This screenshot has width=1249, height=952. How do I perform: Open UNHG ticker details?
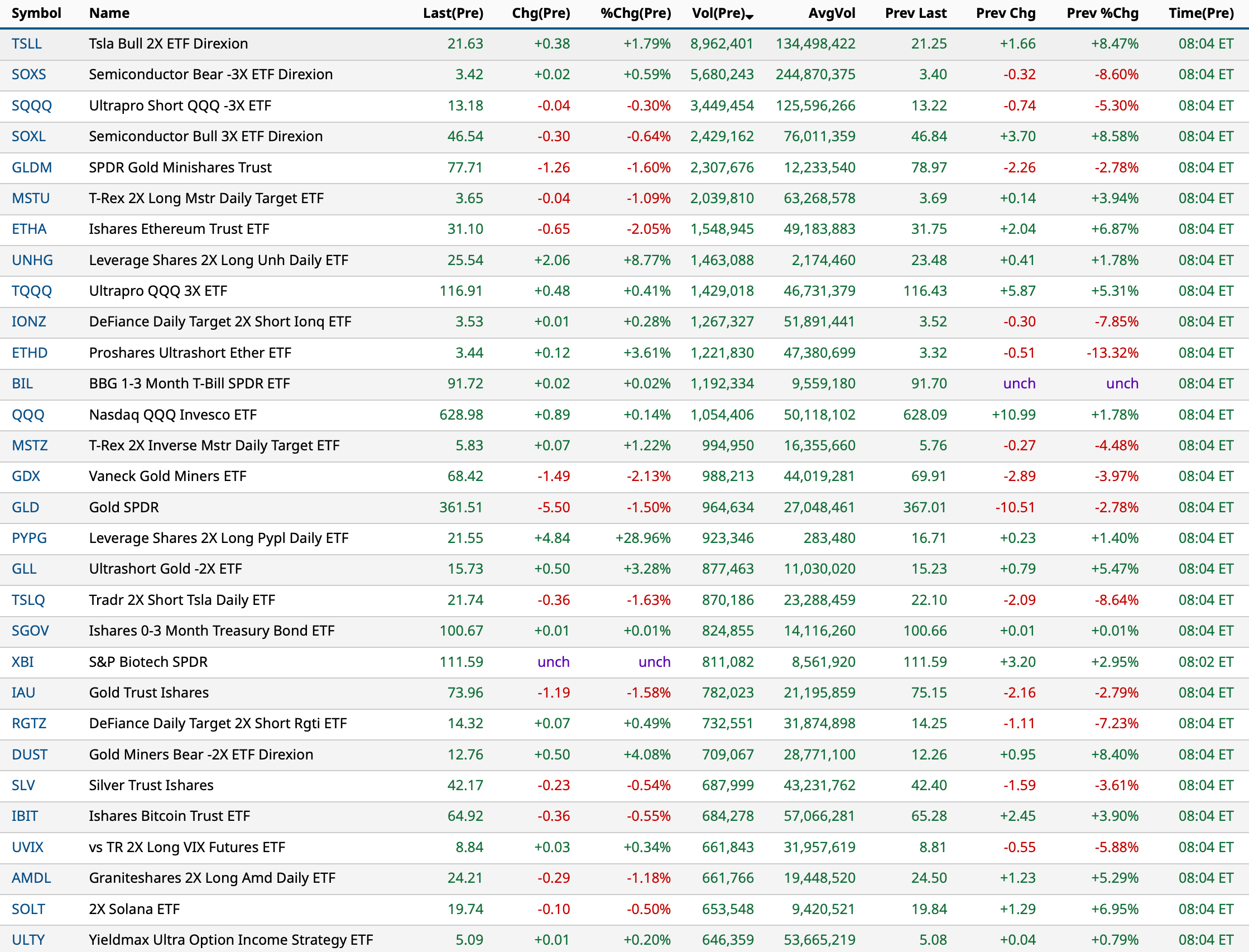coord(32,260)
